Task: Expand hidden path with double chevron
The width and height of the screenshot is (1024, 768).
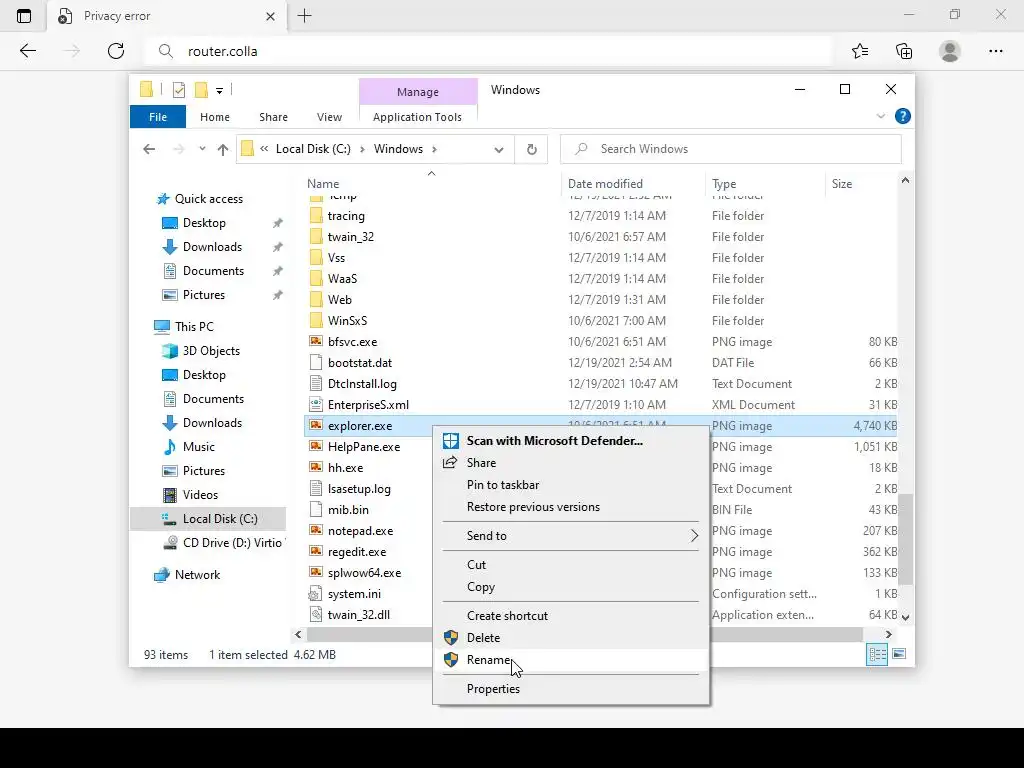Action: coord(264,149)
